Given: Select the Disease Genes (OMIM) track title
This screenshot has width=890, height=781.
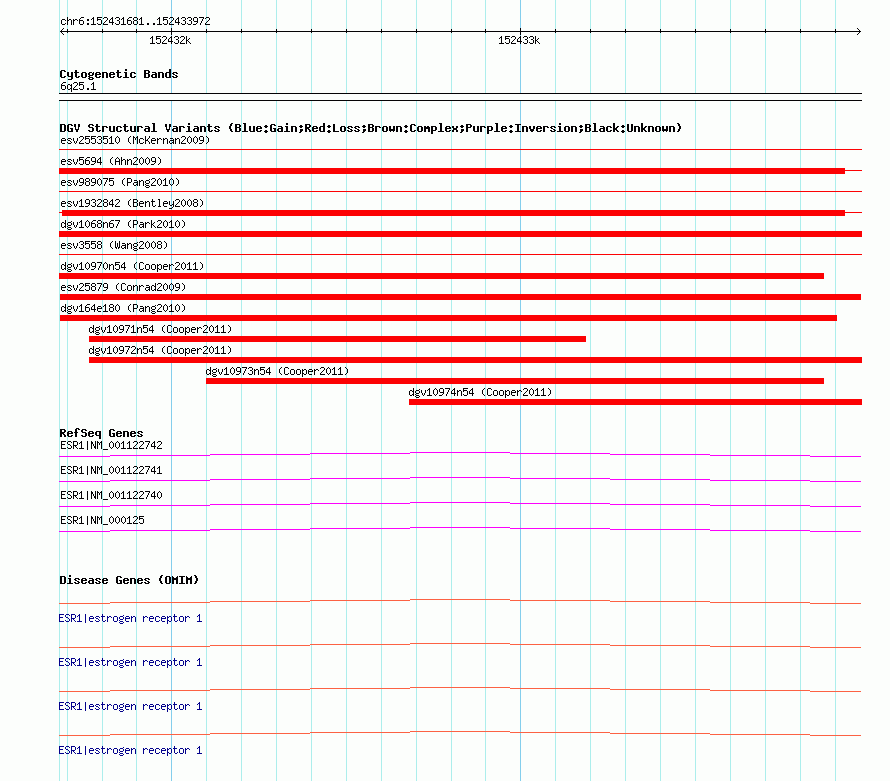Looking at the screenshot, I should pos(129,580).
